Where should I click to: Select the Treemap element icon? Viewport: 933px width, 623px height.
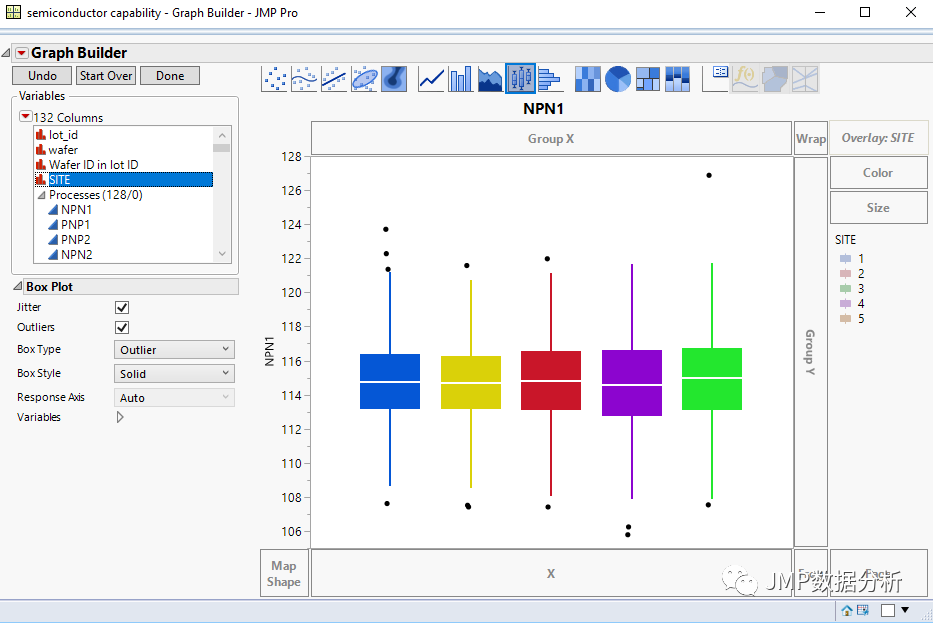click(x=647, y=79)
